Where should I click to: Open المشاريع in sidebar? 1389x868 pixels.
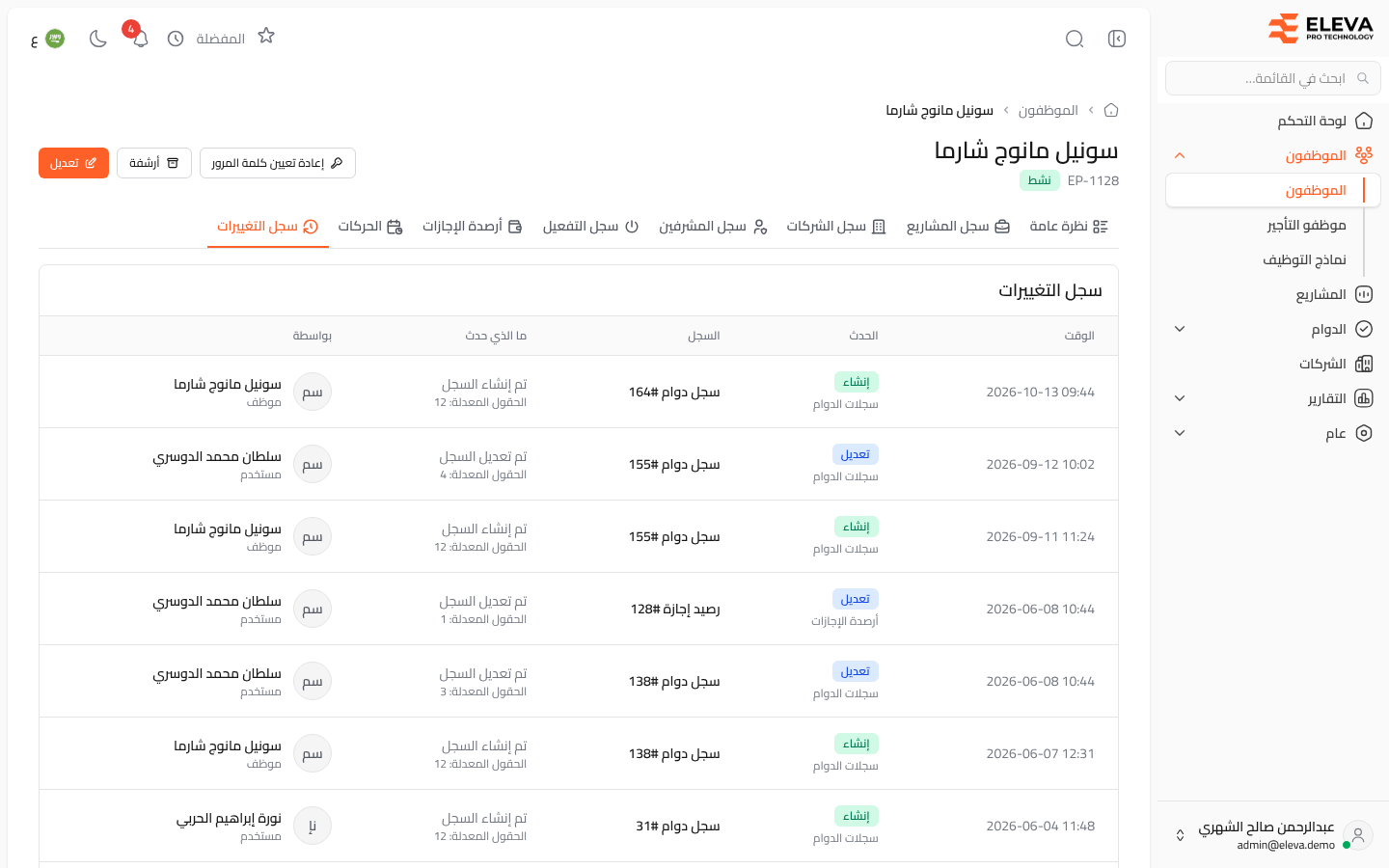click(x=1273, y=294)
